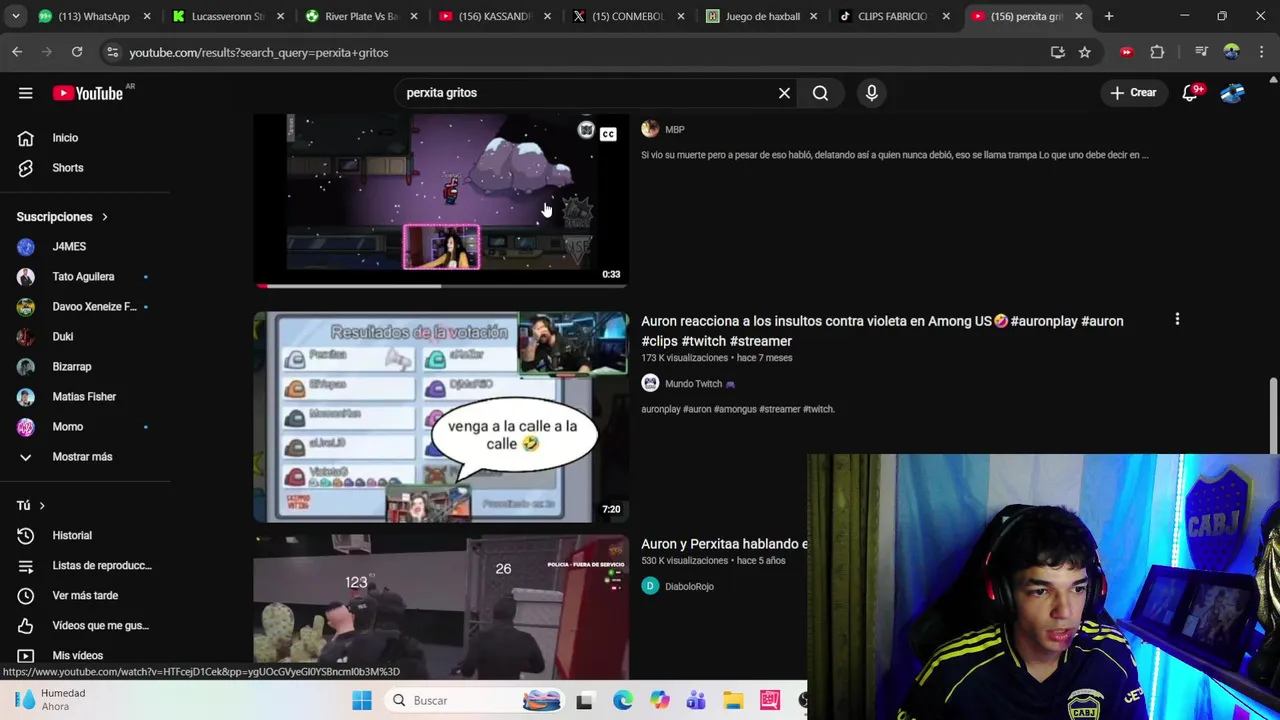Viewport: 1280px width, 720px height.
Task: Start voice search with the microphone
Action: [x=872, y=93]
